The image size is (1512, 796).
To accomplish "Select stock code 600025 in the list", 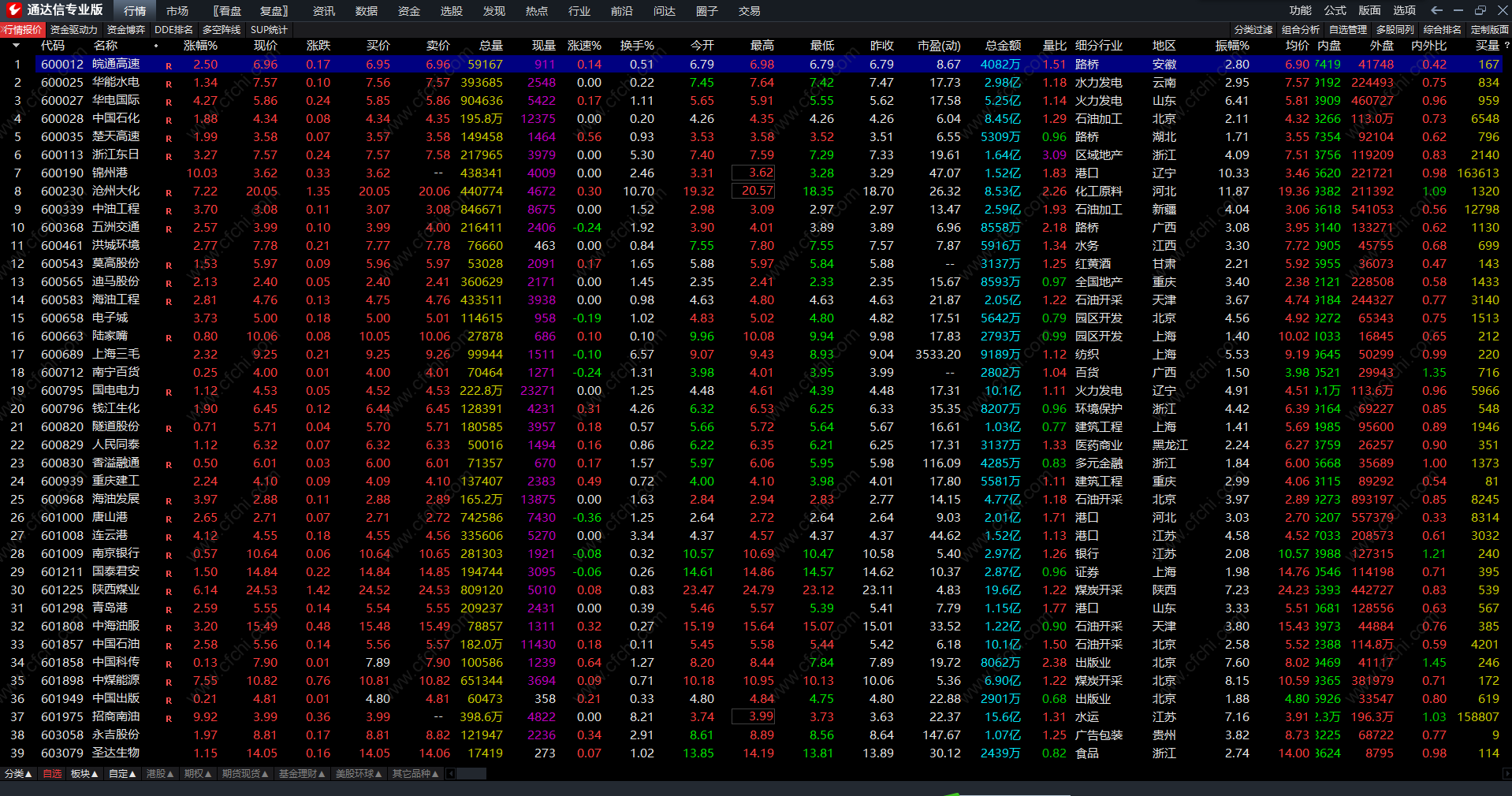I will [x=62, y=83].
